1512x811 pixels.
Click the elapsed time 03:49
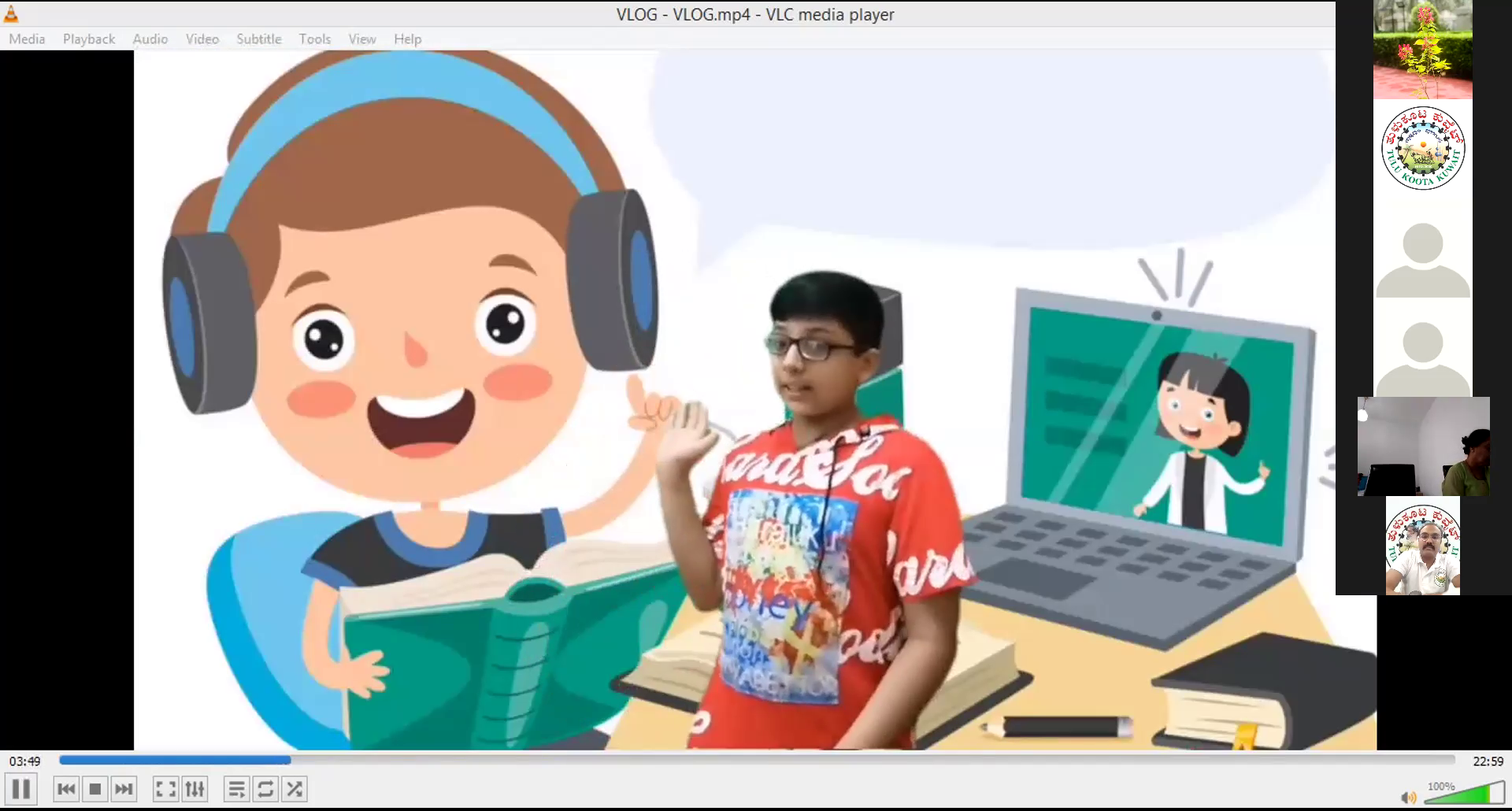pyautogui.click(x=25, y=761)
